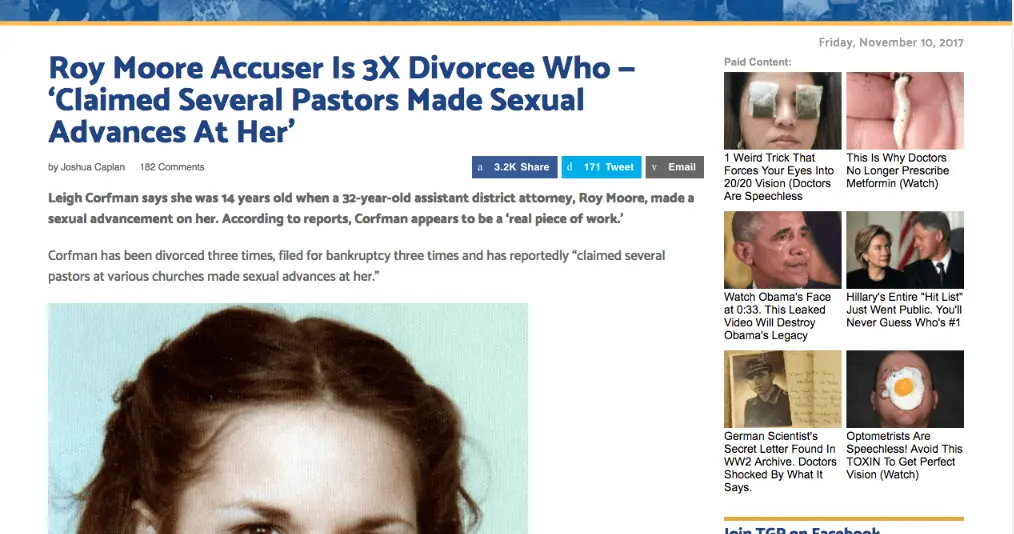Click the Twitter icon in Tweet button
Image resolution: width=1014 pixels, height=534 pixels.
(x=569, y=167)
